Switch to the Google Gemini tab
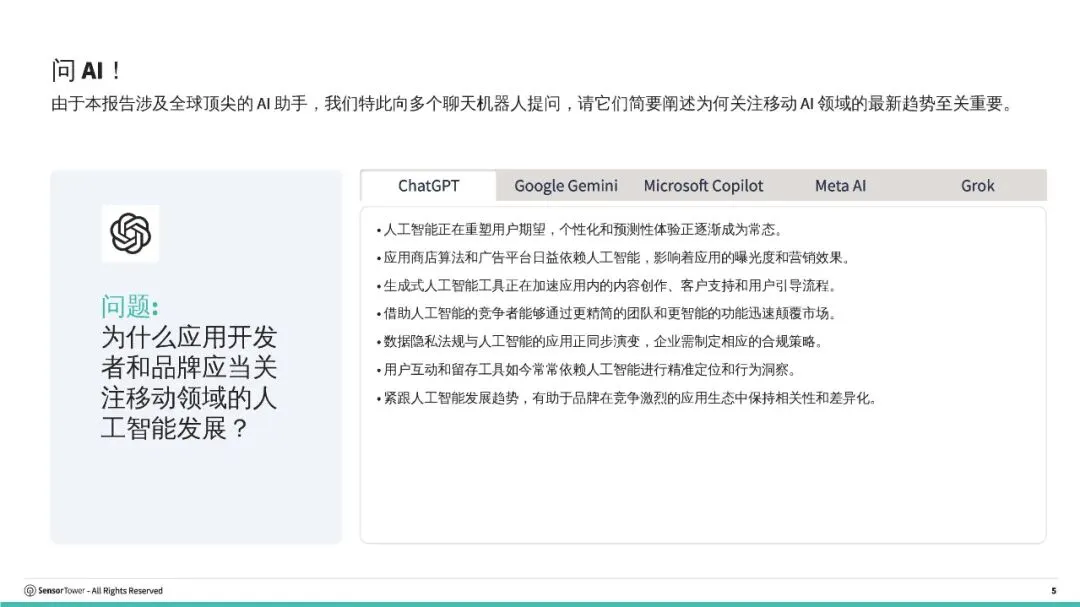 click(x=565, y=186)
